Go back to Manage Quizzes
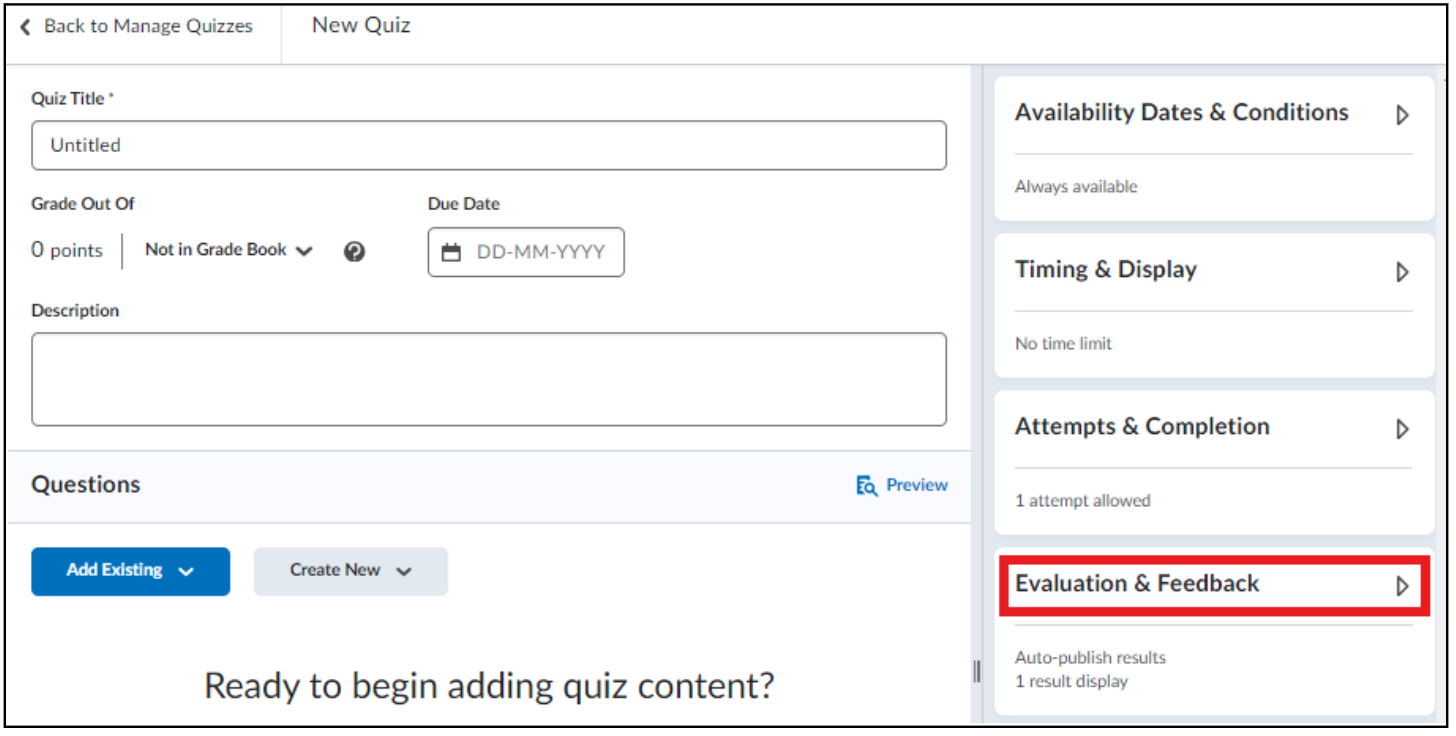This screenshot has width=1456, height=736. tap(137, 27)
